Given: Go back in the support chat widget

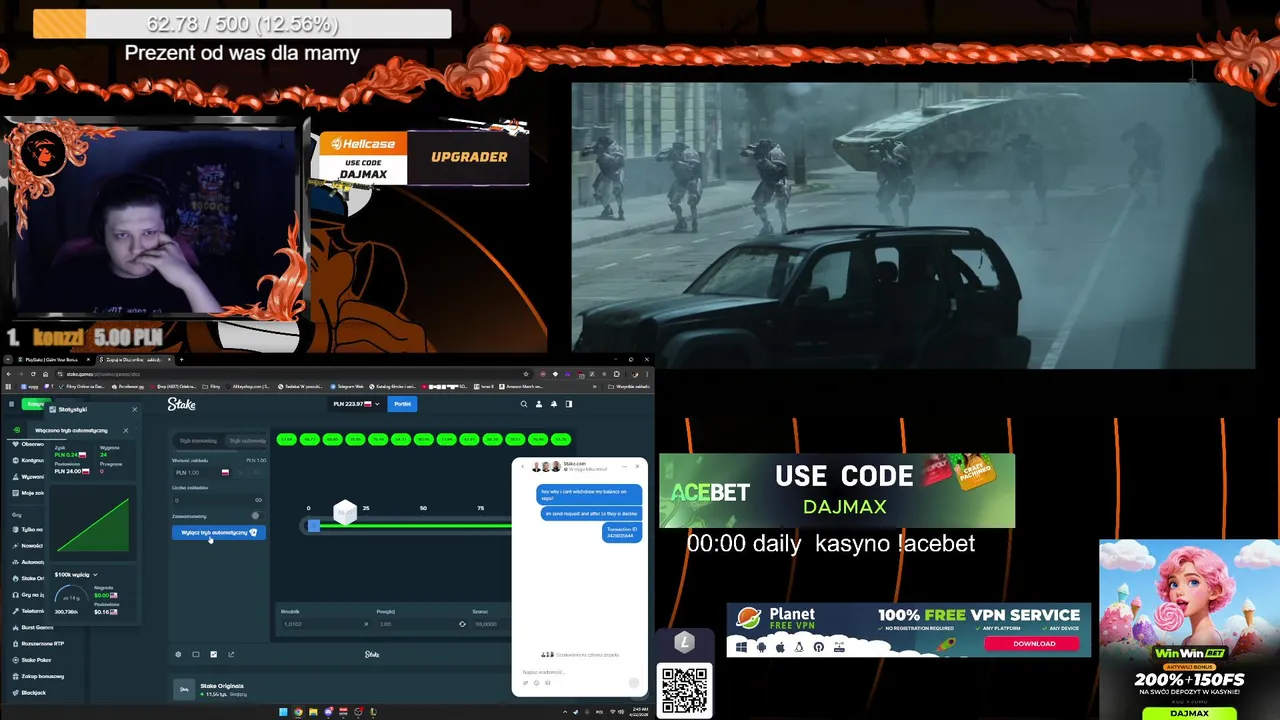Looking at the screenshot, I should tap(522, 466).
